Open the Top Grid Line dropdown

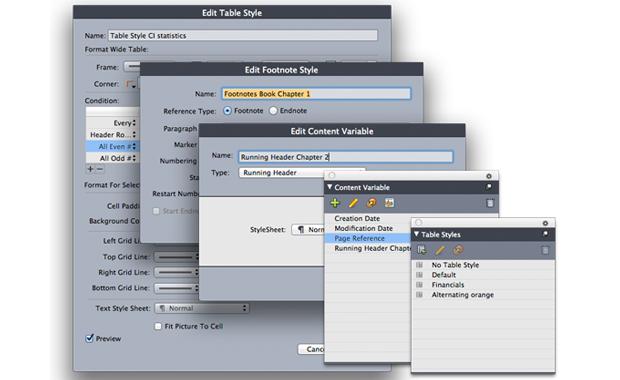click(x=177, y=257)
